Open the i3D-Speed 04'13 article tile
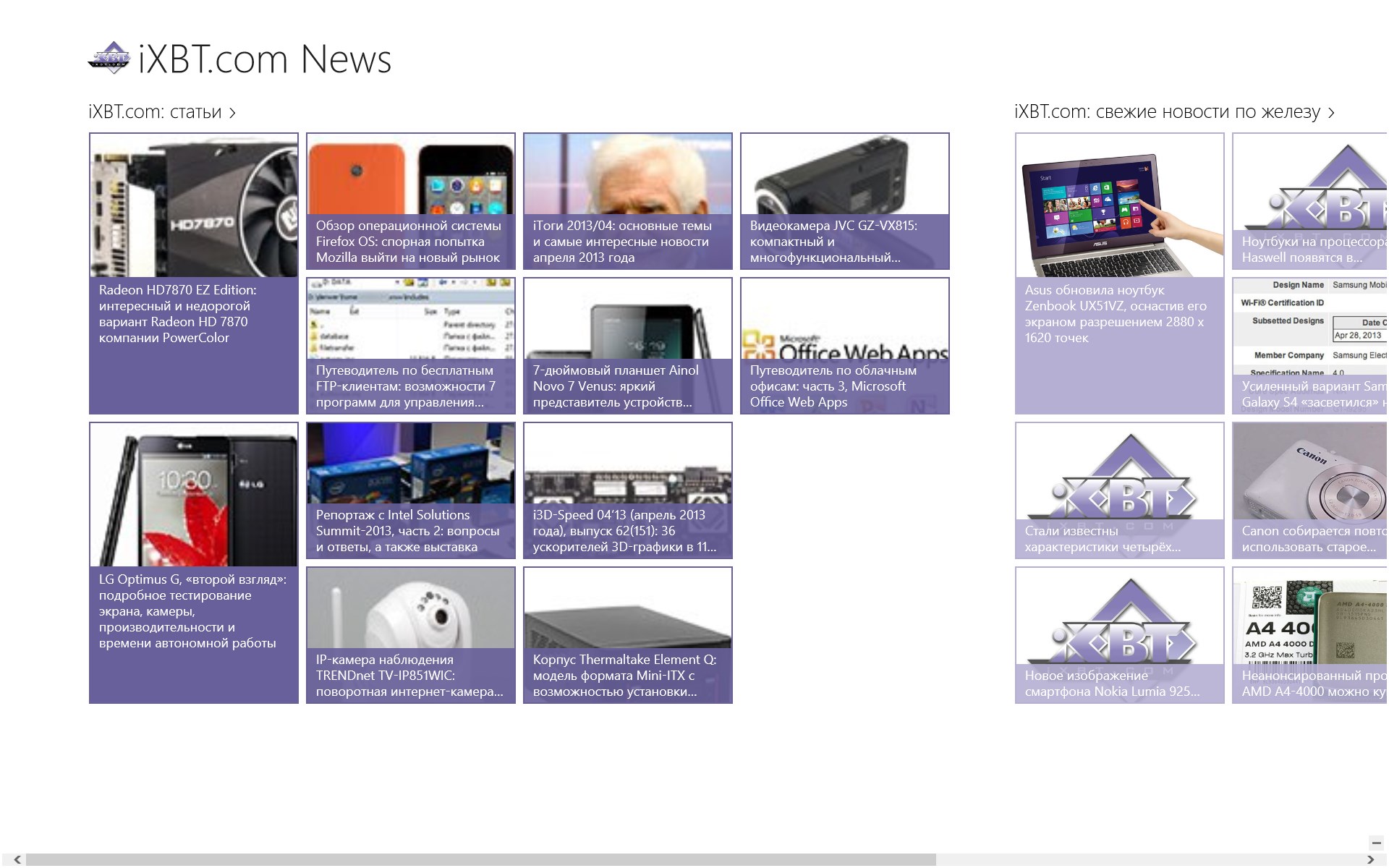The height and width of the screenshot is (868, 1389). [628, 490]
